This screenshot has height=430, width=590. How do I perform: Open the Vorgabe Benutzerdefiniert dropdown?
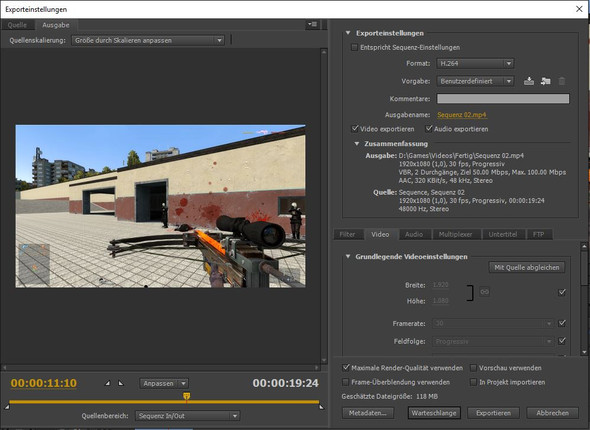point(475,81)
